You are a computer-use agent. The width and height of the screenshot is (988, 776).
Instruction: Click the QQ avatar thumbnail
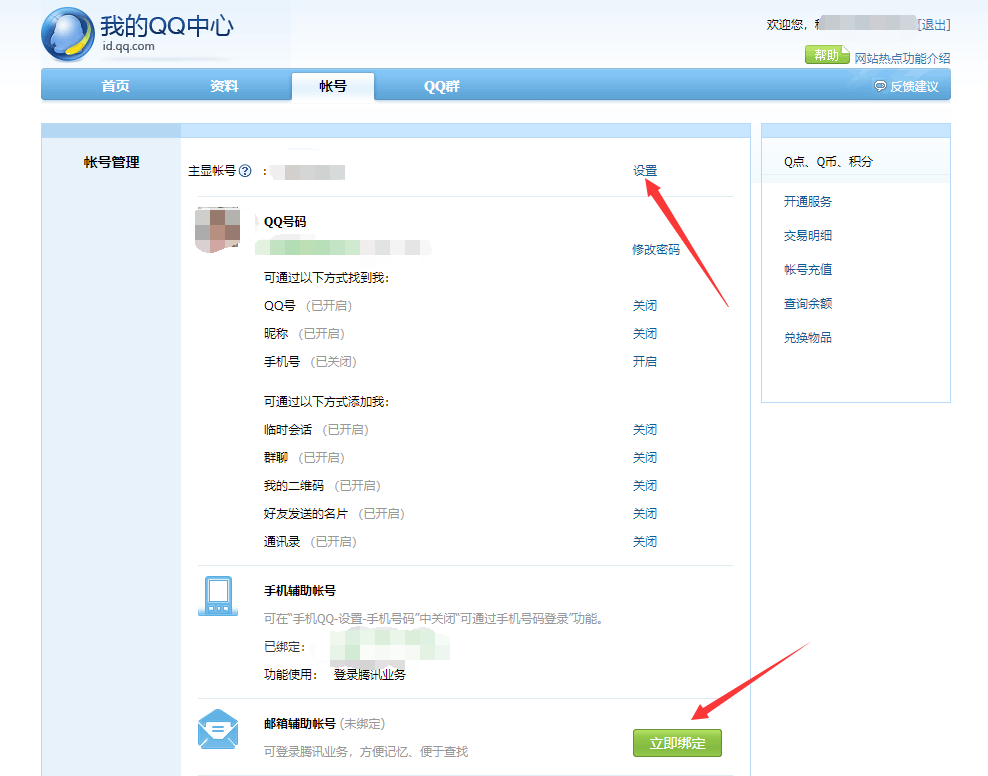tap(217, 230)
